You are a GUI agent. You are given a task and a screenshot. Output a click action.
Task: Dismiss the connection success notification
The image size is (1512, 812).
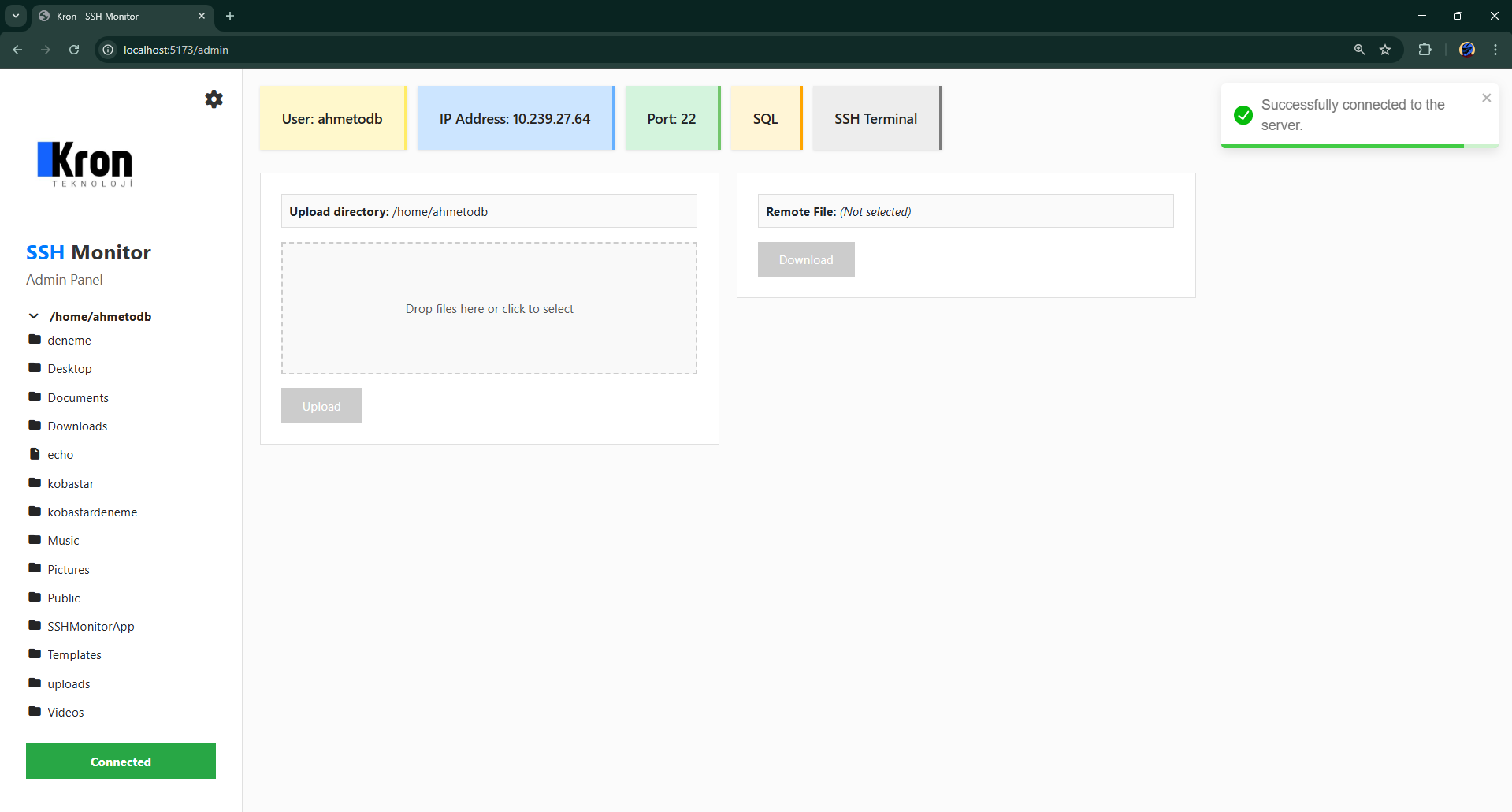click(x=1486, y=98)
